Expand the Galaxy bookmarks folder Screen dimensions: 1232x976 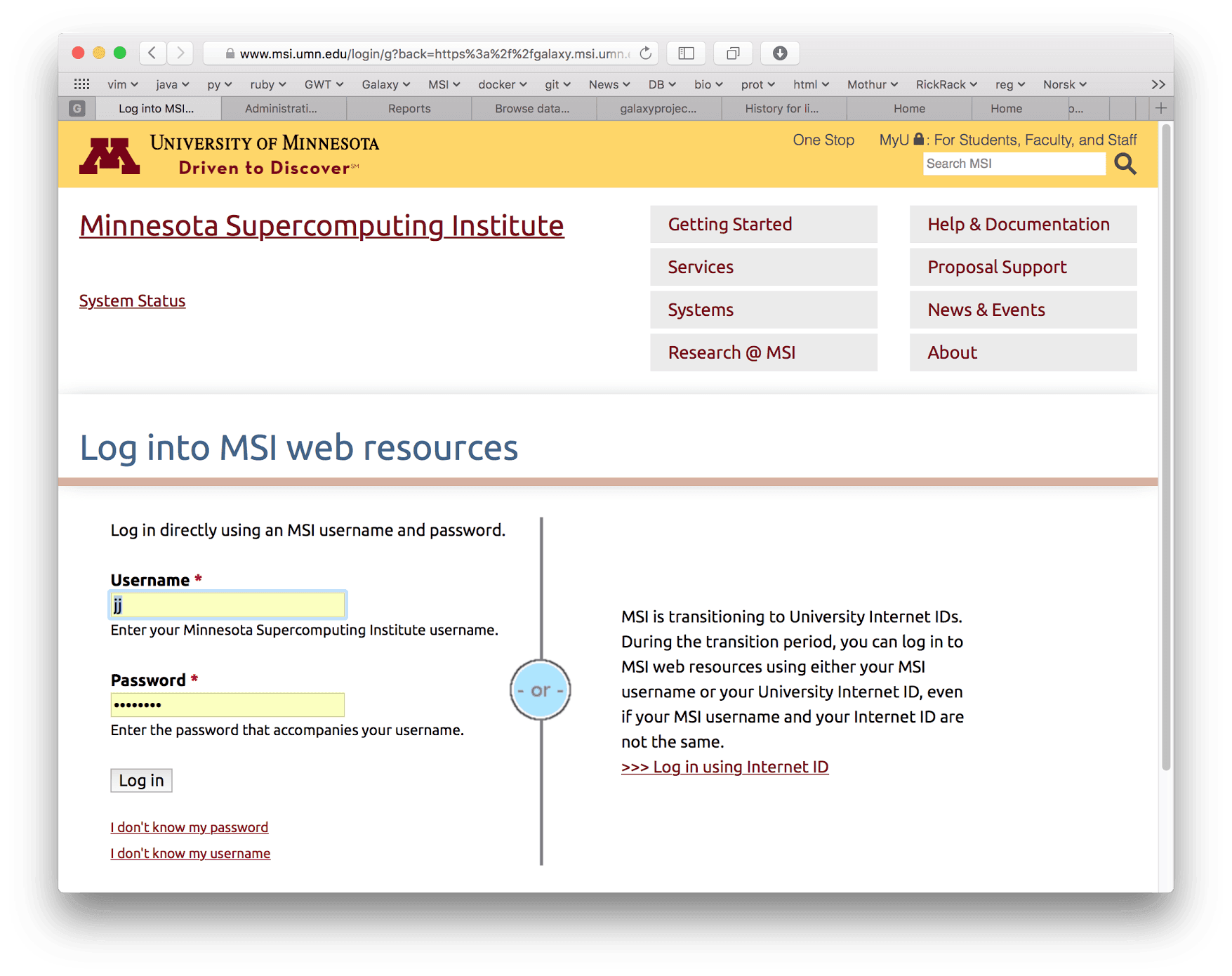pos(385,84)
